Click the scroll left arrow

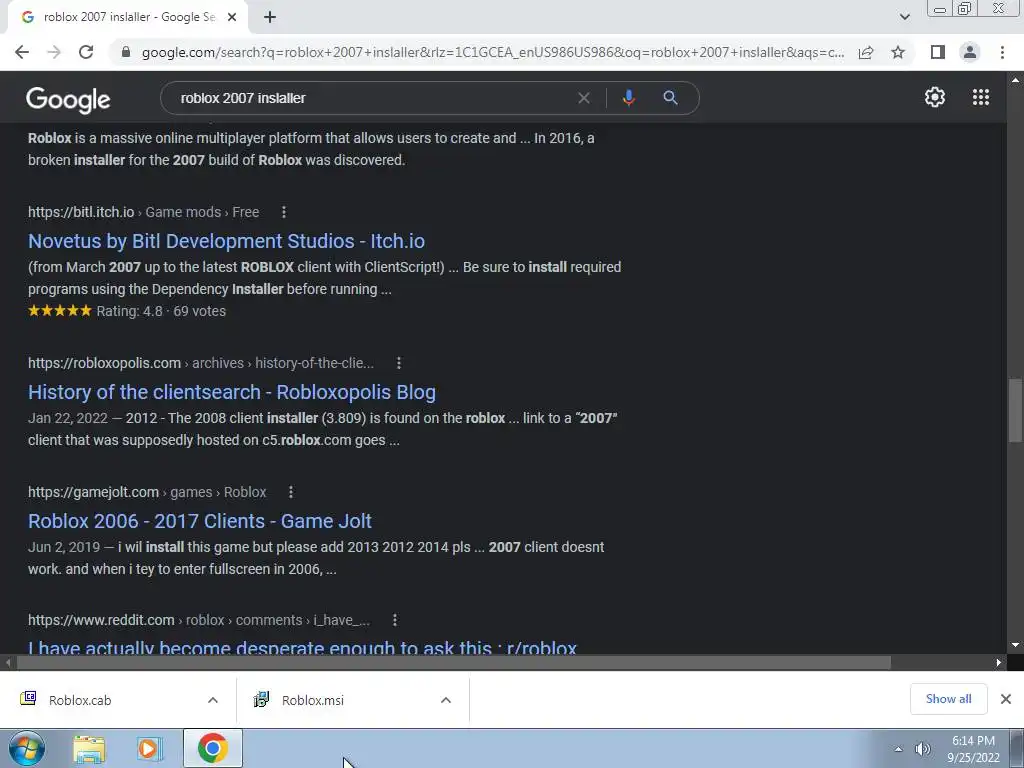[7, 662]
